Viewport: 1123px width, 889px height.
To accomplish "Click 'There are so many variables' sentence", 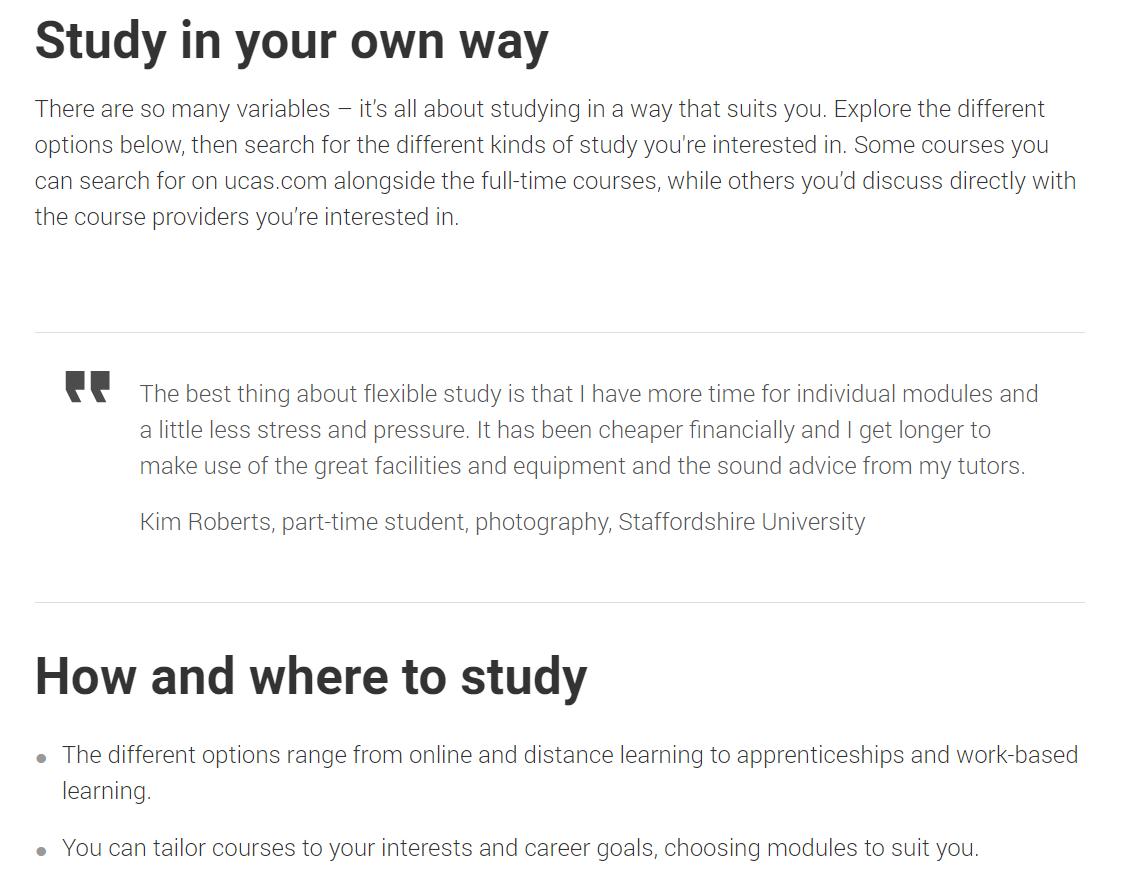I will click(x=183, y=109).
